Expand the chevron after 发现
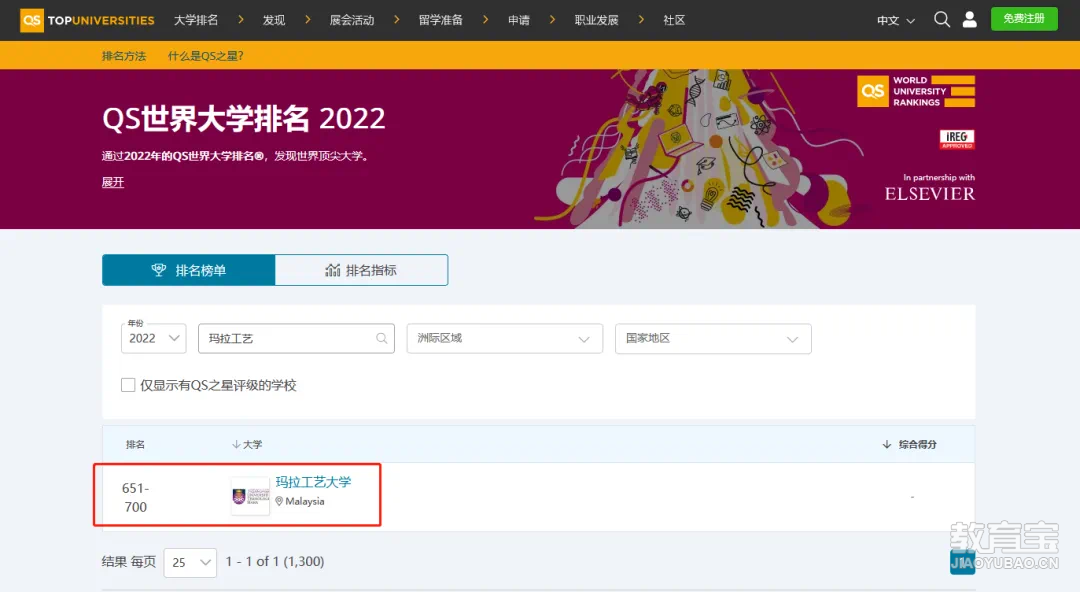The height and width of the screenshot is (592, 1080). point(307,19)
